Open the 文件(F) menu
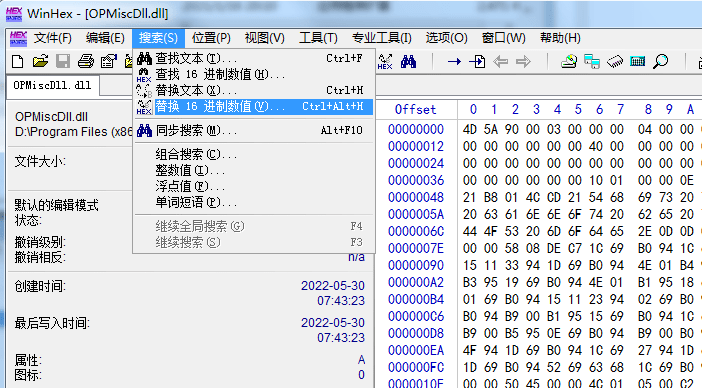The image size is (702, 388). point(53,38)
